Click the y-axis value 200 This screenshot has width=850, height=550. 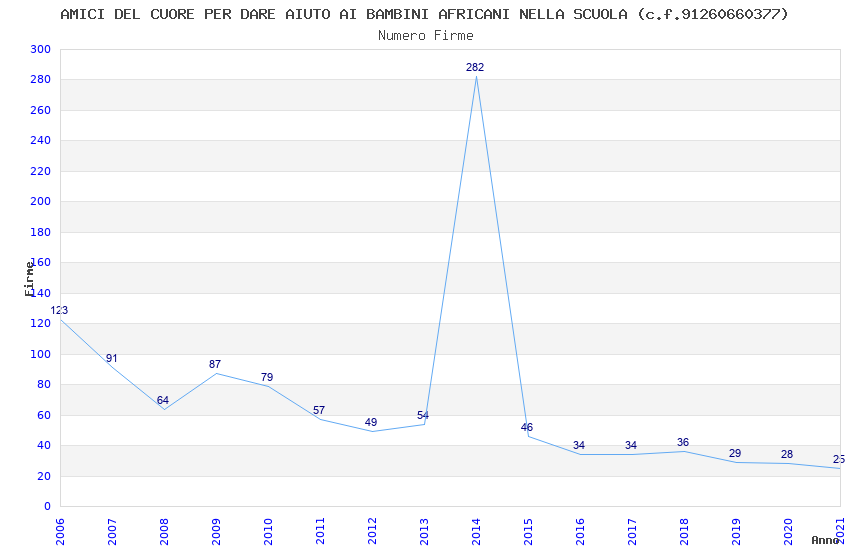pos(41,201)
